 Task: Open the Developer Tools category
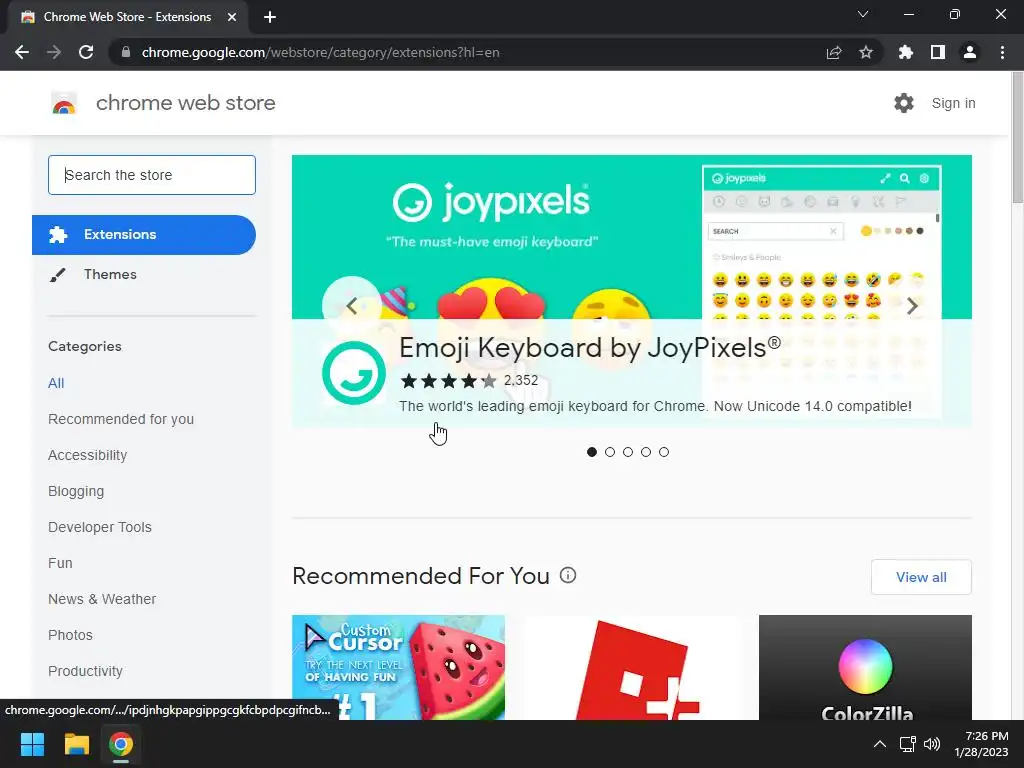100,527
